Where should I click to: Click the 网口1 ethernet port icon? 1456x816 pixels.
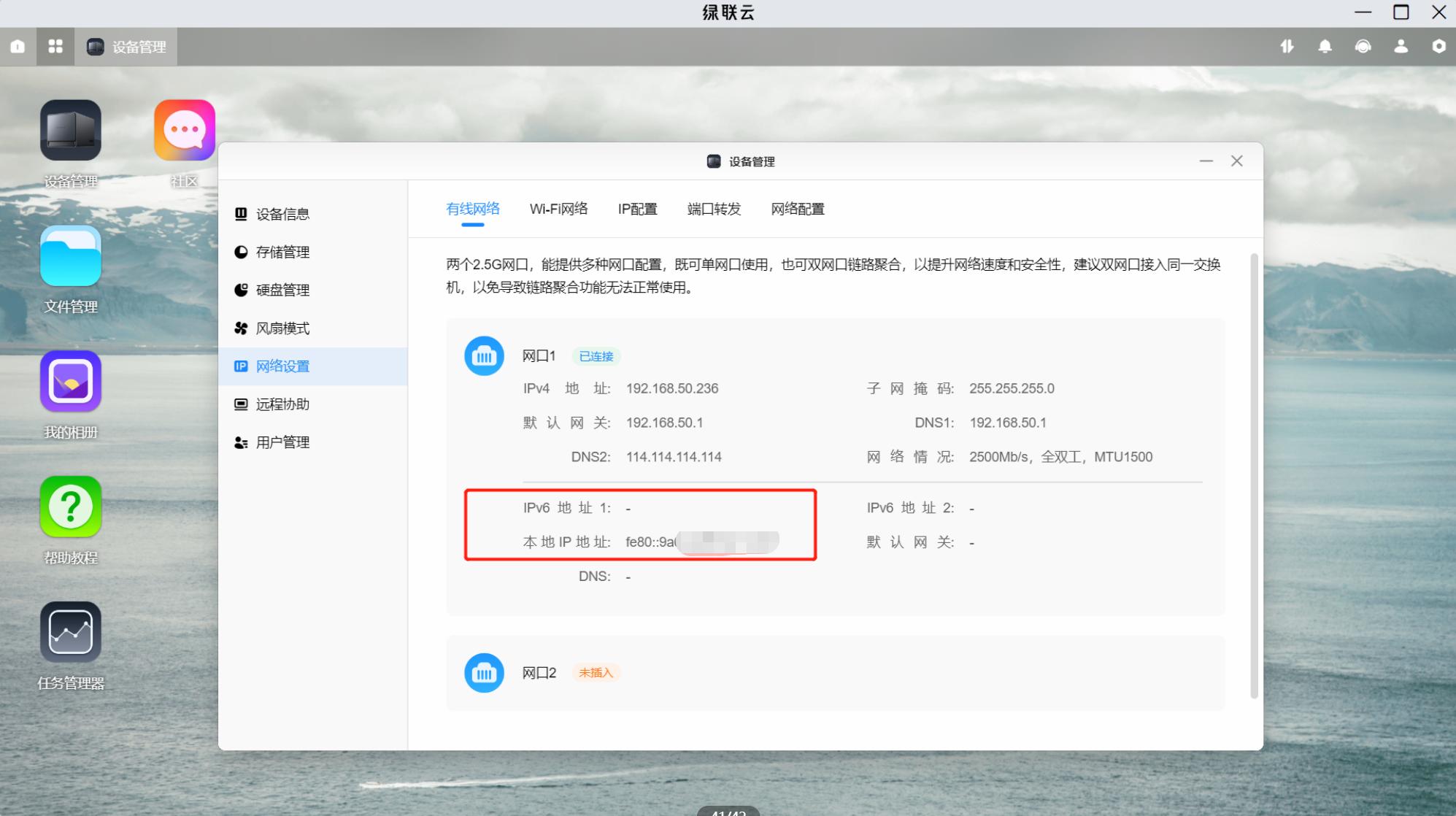click(x=484, y=355)
